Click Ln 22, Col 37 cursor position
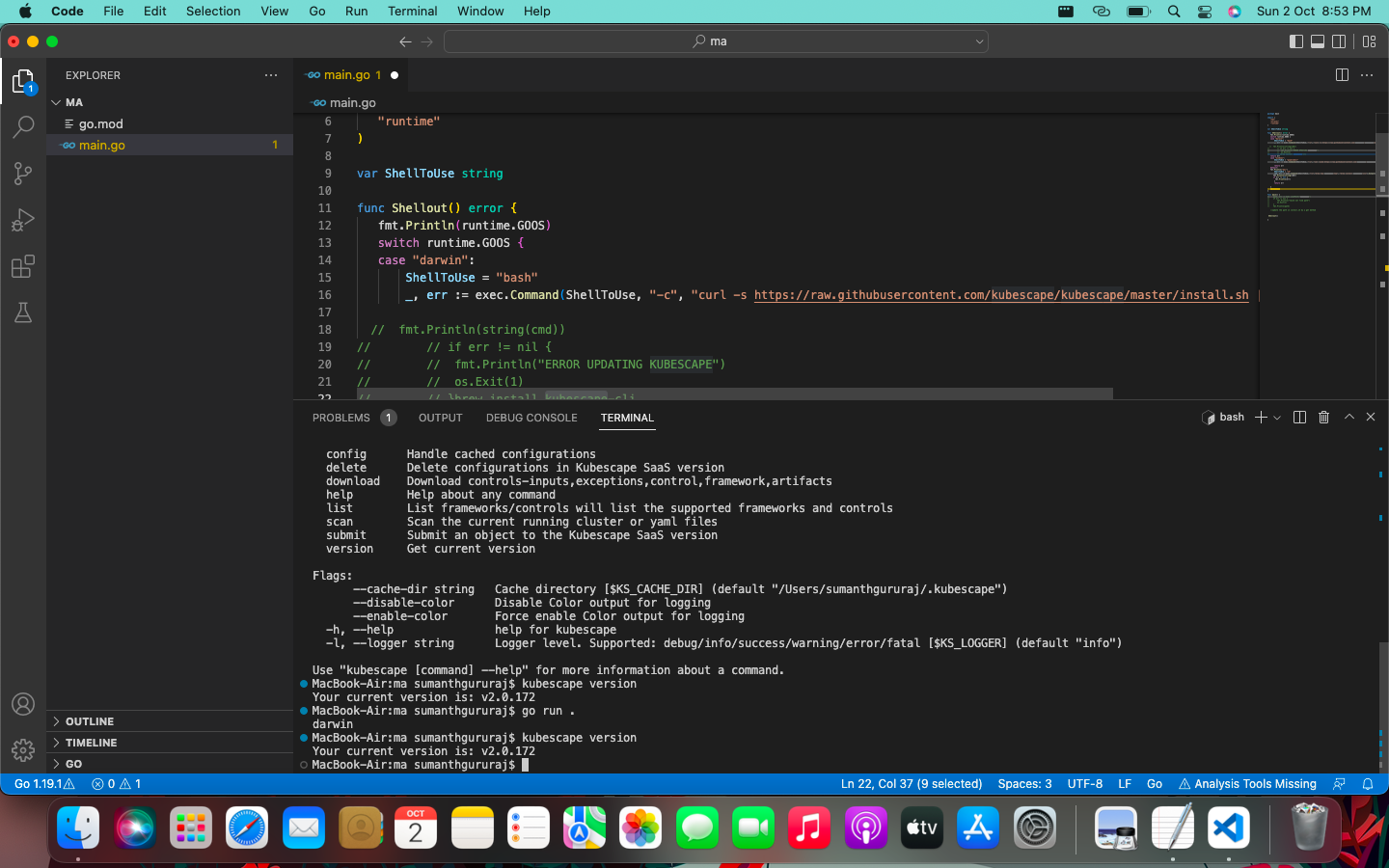The height and width of the screenshot is (868, 1389). [x=912, y=784]
